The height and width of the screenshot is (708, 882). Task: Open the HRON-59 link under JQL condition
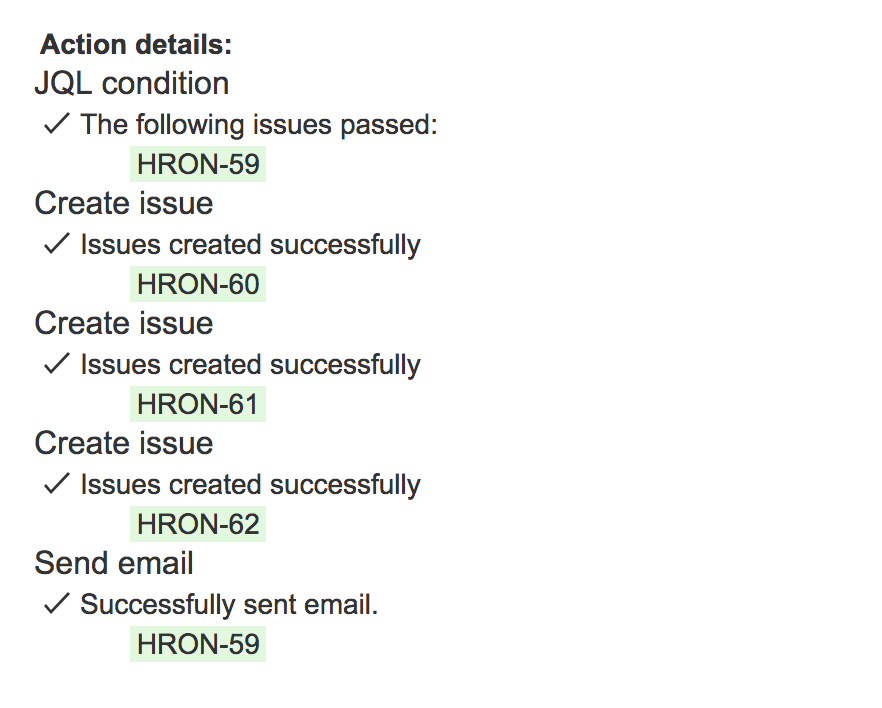[x=198, y=164]
